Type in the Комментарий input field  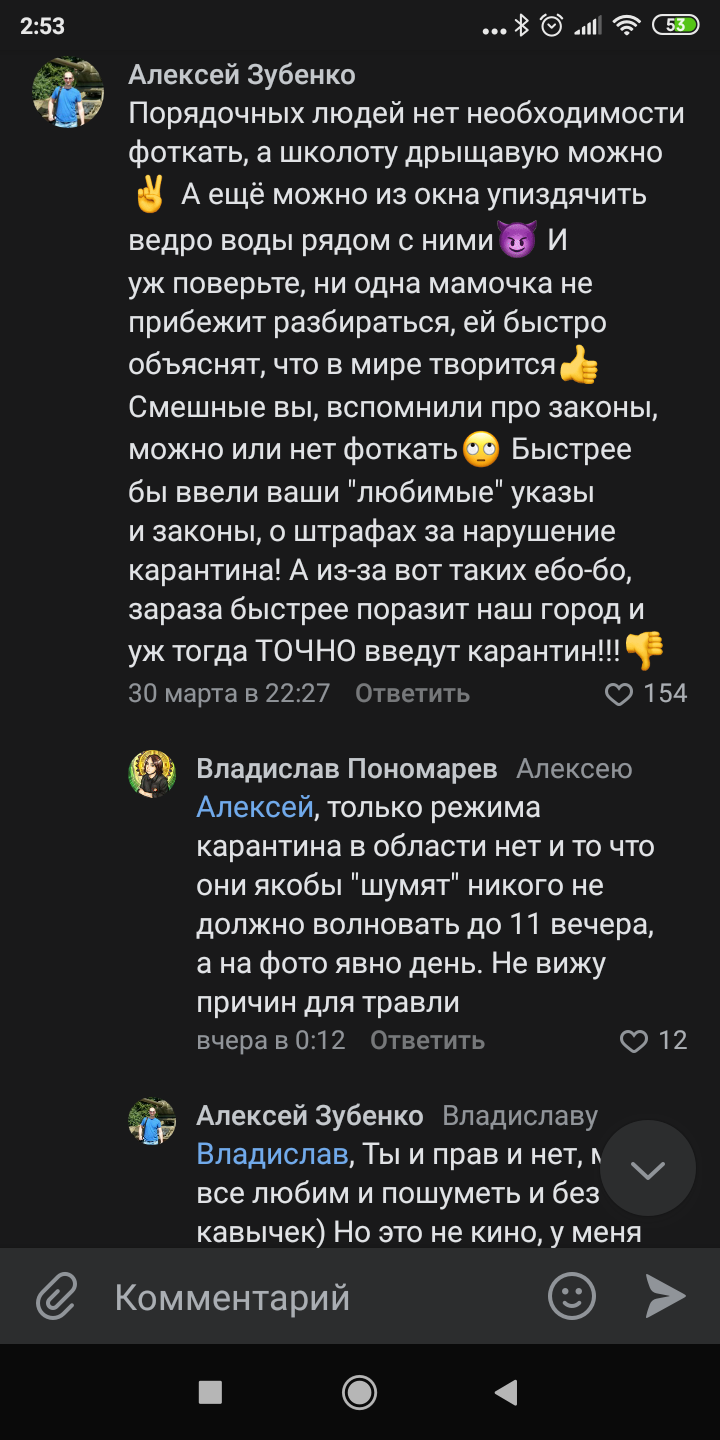point(320,1297)
